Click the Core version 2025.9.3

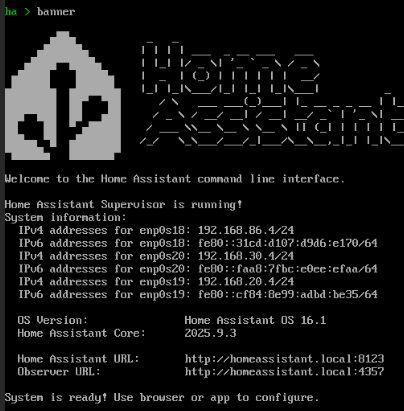tap(210, 333)
